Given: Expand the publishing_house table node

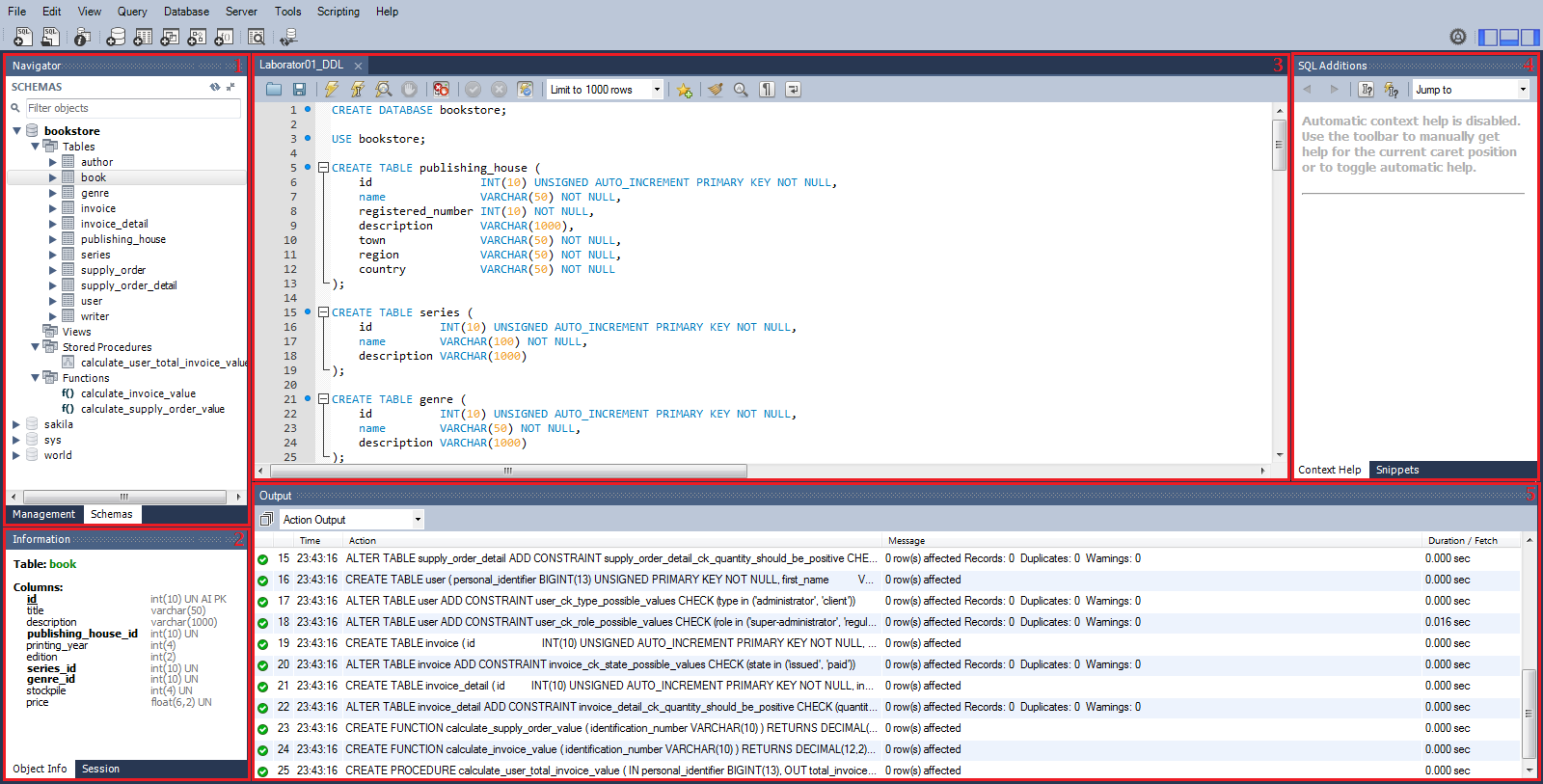Looking at the screenshot, I should coord(53,239).
